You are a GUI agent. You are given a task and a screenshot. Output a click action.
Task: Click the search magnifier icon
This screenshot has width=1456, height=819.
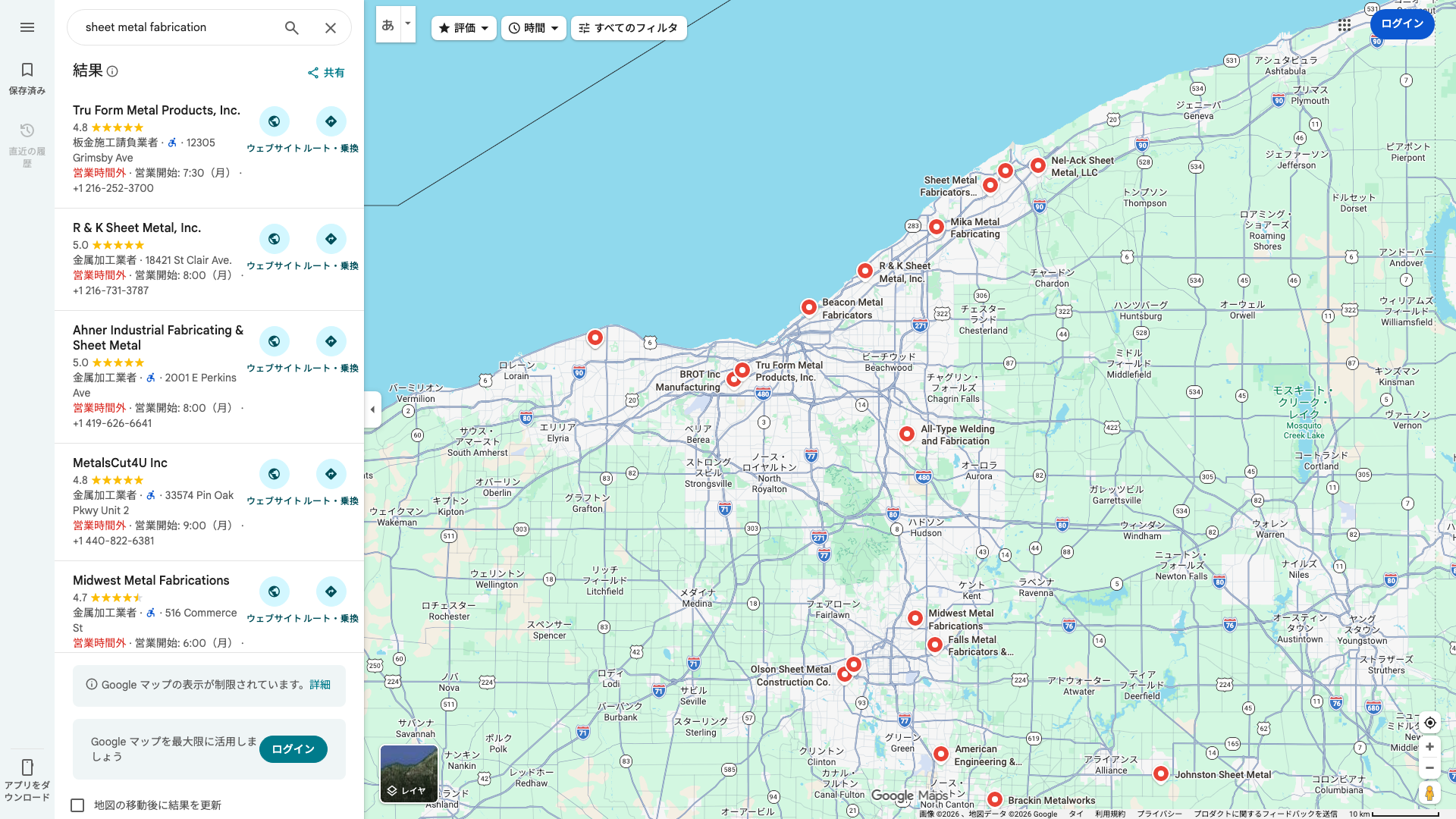click(x=292, y=28)
